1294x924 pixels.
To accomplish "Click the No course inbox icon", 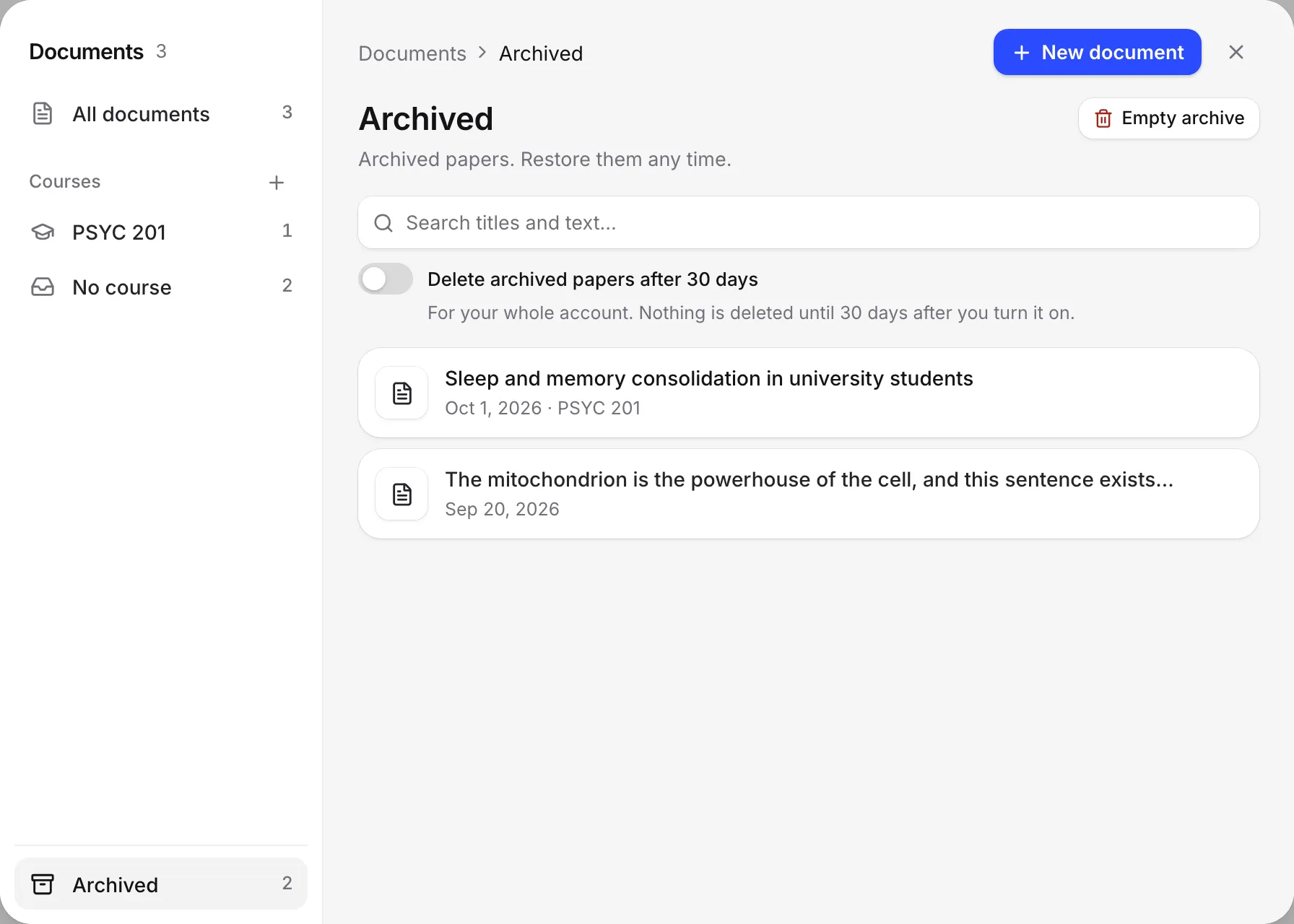I will click(43, 287).
